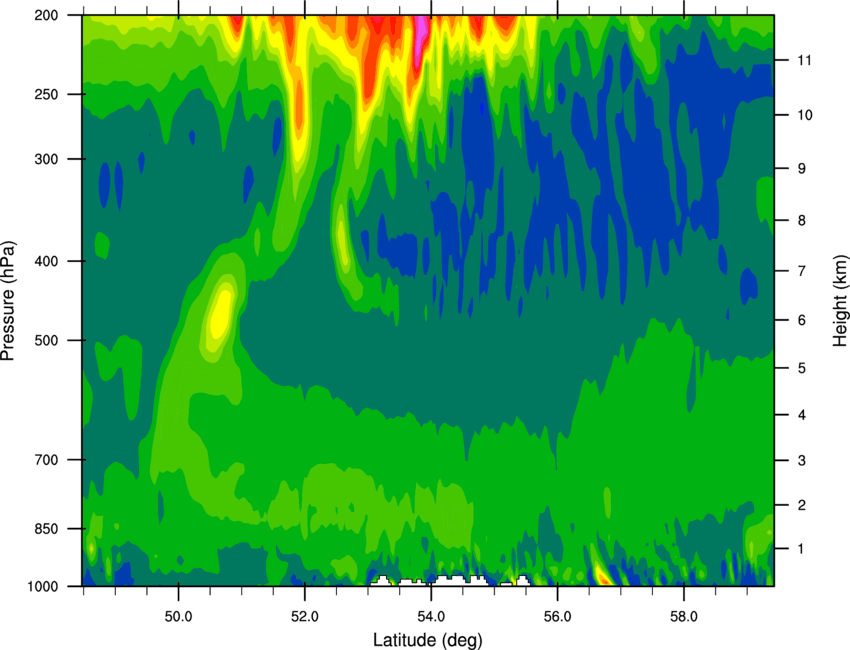This screenshot has width=850, height=650.
Task: Click the 54.0 latitude tick label
Action: (431, 617)
